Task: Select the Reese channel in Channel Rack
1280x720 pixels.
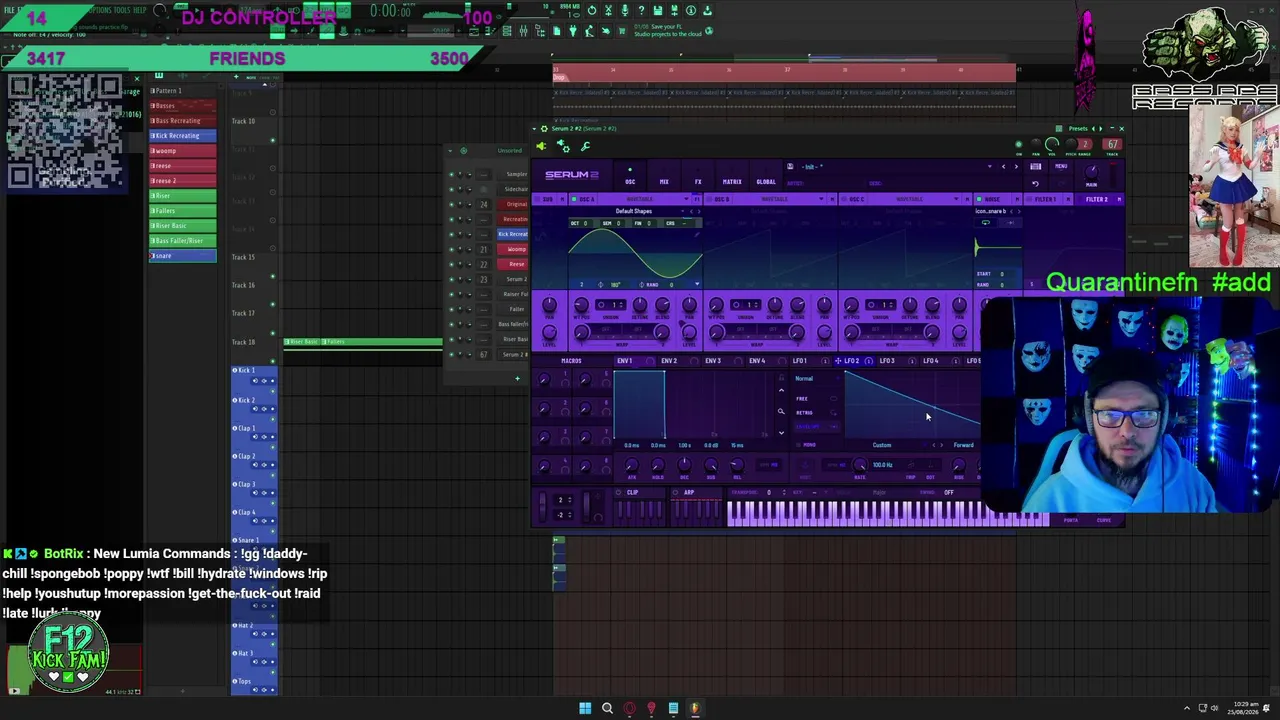Action: (x=513, y=264)
